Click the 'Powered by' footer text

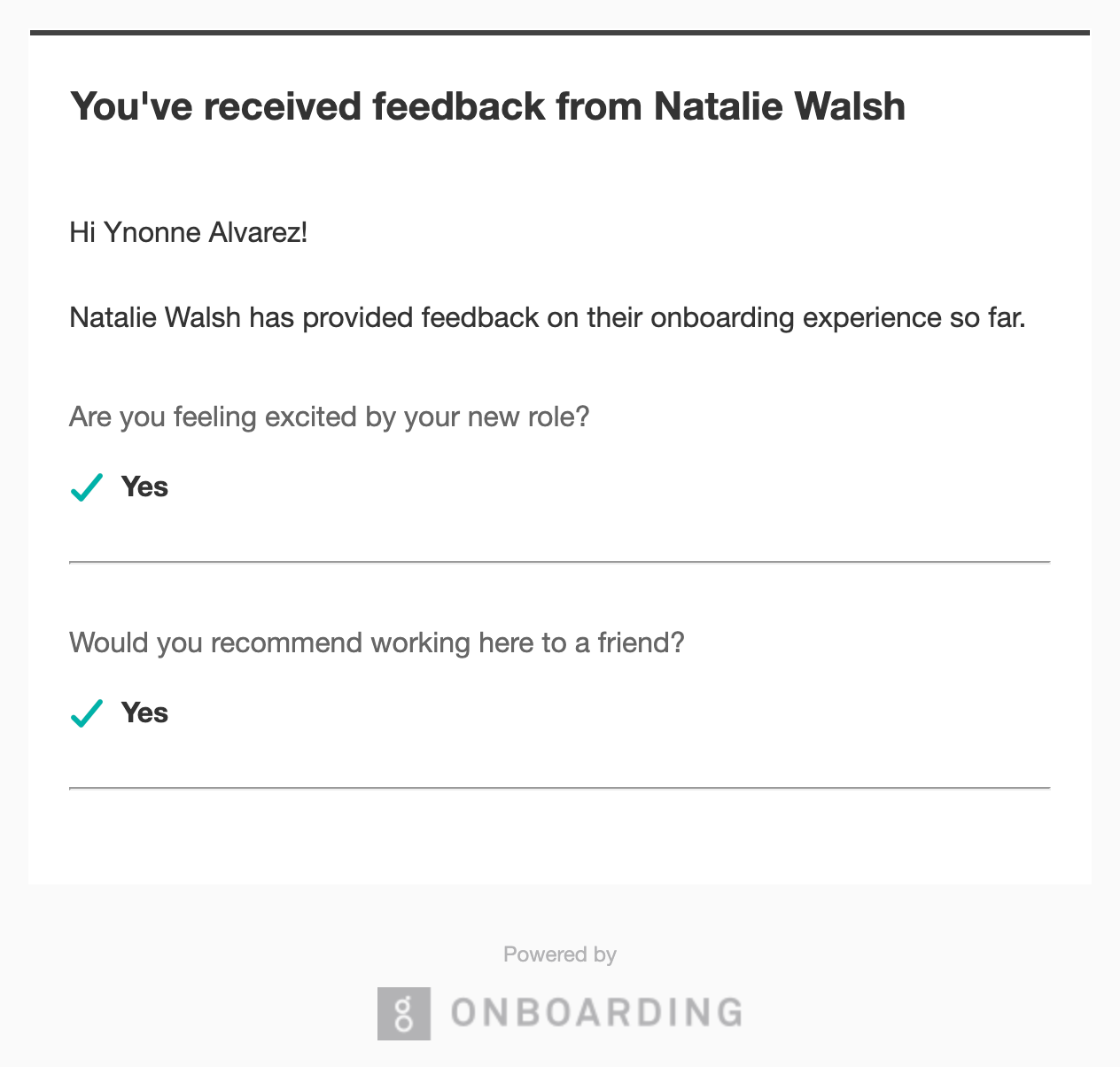coord(560,954)
